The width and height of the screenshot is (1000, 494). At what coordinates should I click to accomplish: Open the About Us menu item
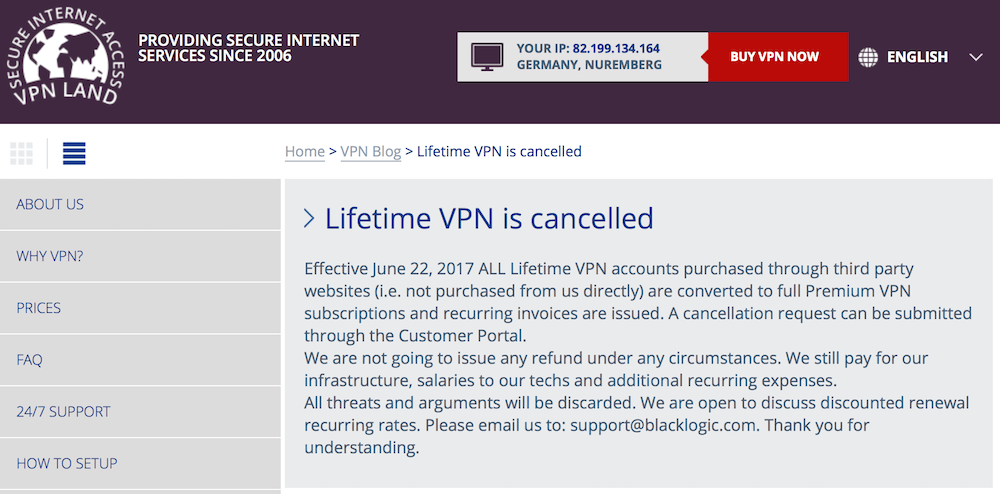click(x=50, y=204)
